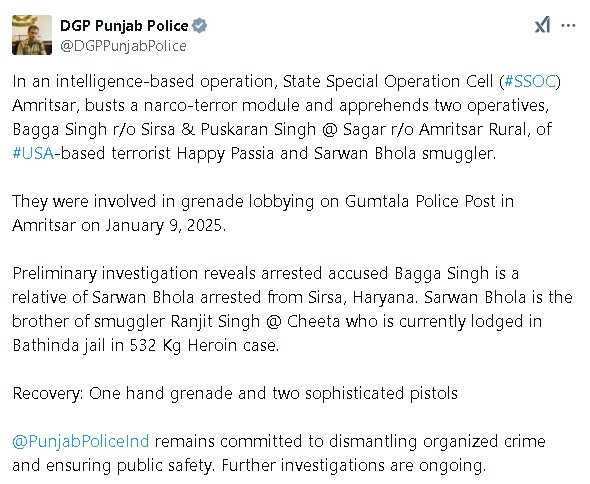The height and width of the screenshot is (484, 590).
Task: Click the sentence about grenade lobbying
Action: pyautogui.click(x=263, y=213)
